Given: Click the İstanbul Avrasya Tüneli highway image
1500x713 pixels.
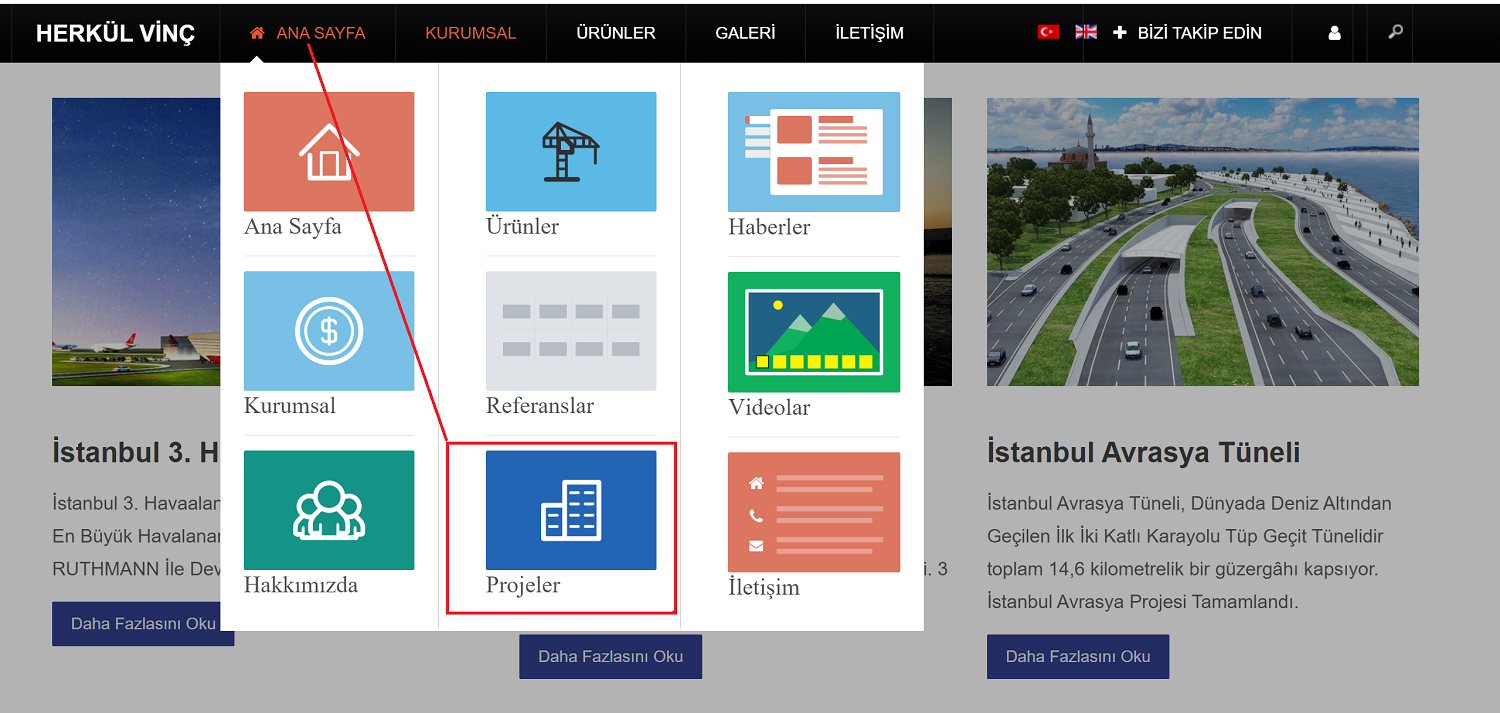Looking at the screenshot, I should pyautogui.click(x=1202, y=241).
